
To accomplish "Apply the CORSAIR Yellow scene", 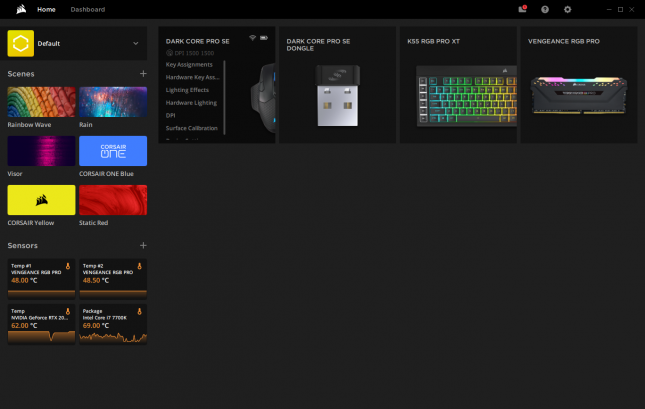I will [41, 200].
